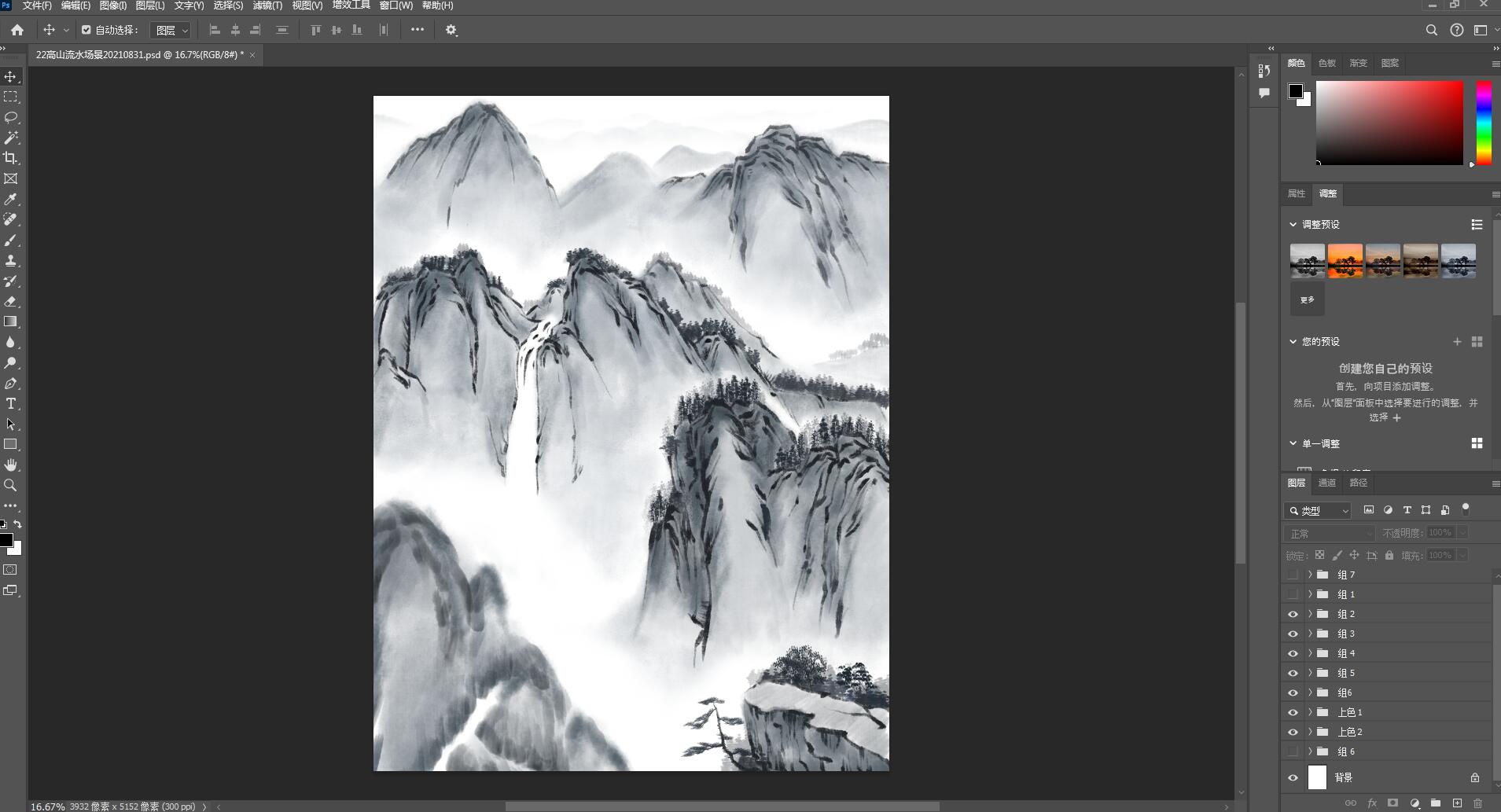1501x812 pixels.
Task: Toggle the Auto-Select (自动选择) checkbox
Action: click(x=86, y=30)
